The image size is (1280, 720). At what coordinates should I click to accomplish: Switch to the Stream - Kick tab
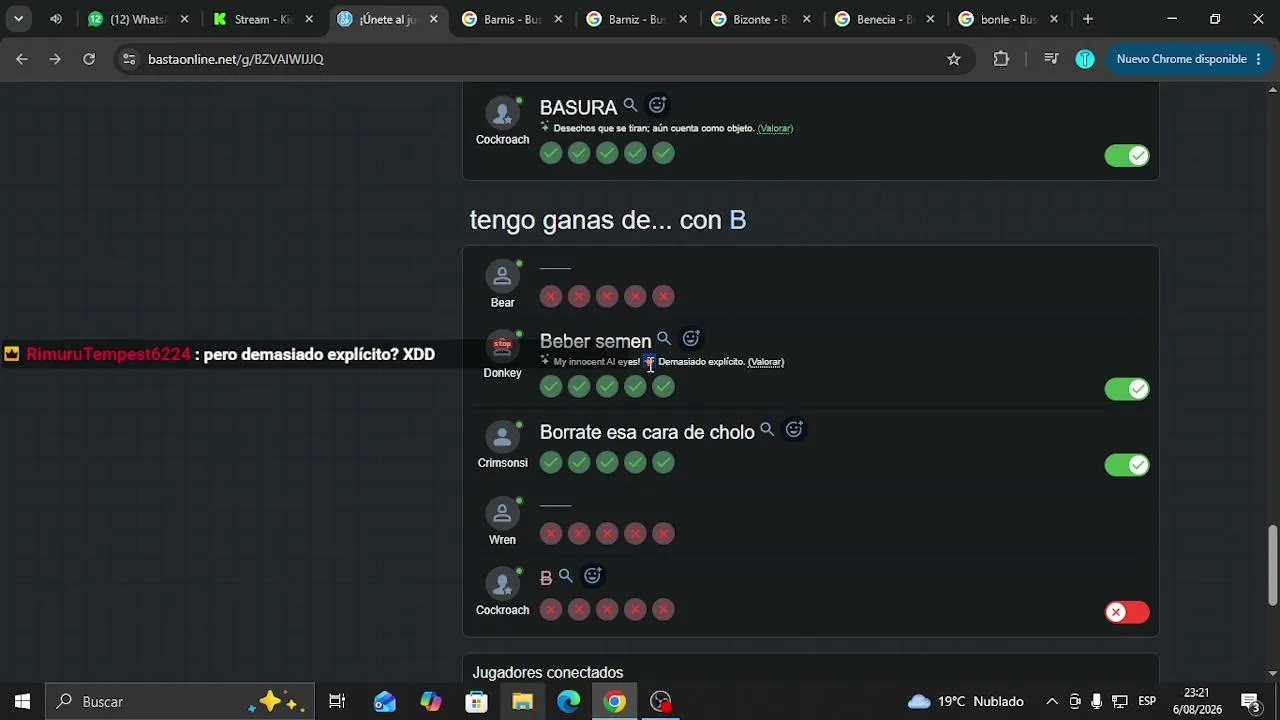pyautogui.click(x=263, y=19)
